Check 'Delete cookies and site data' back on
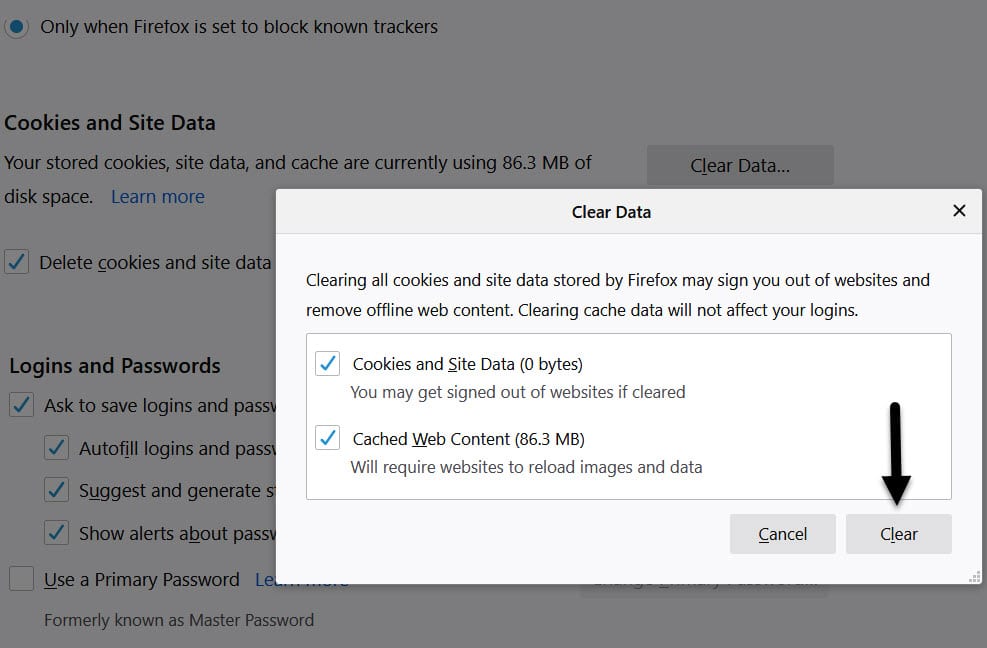987x648 pixels. point(16,262)
